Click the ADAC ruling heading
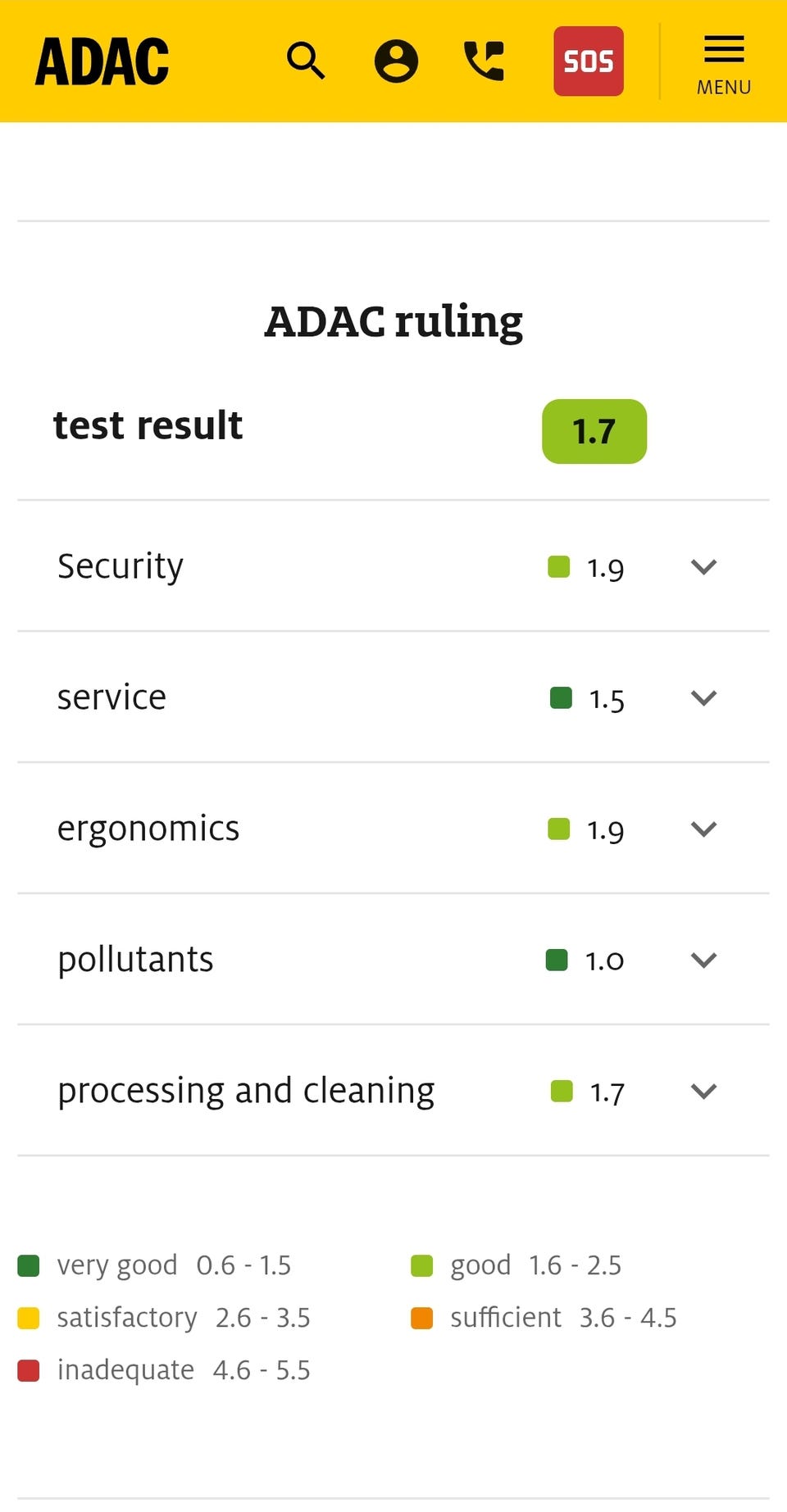Image resolution: width=787 pixels, height=1512 pixels. [393, 321]
